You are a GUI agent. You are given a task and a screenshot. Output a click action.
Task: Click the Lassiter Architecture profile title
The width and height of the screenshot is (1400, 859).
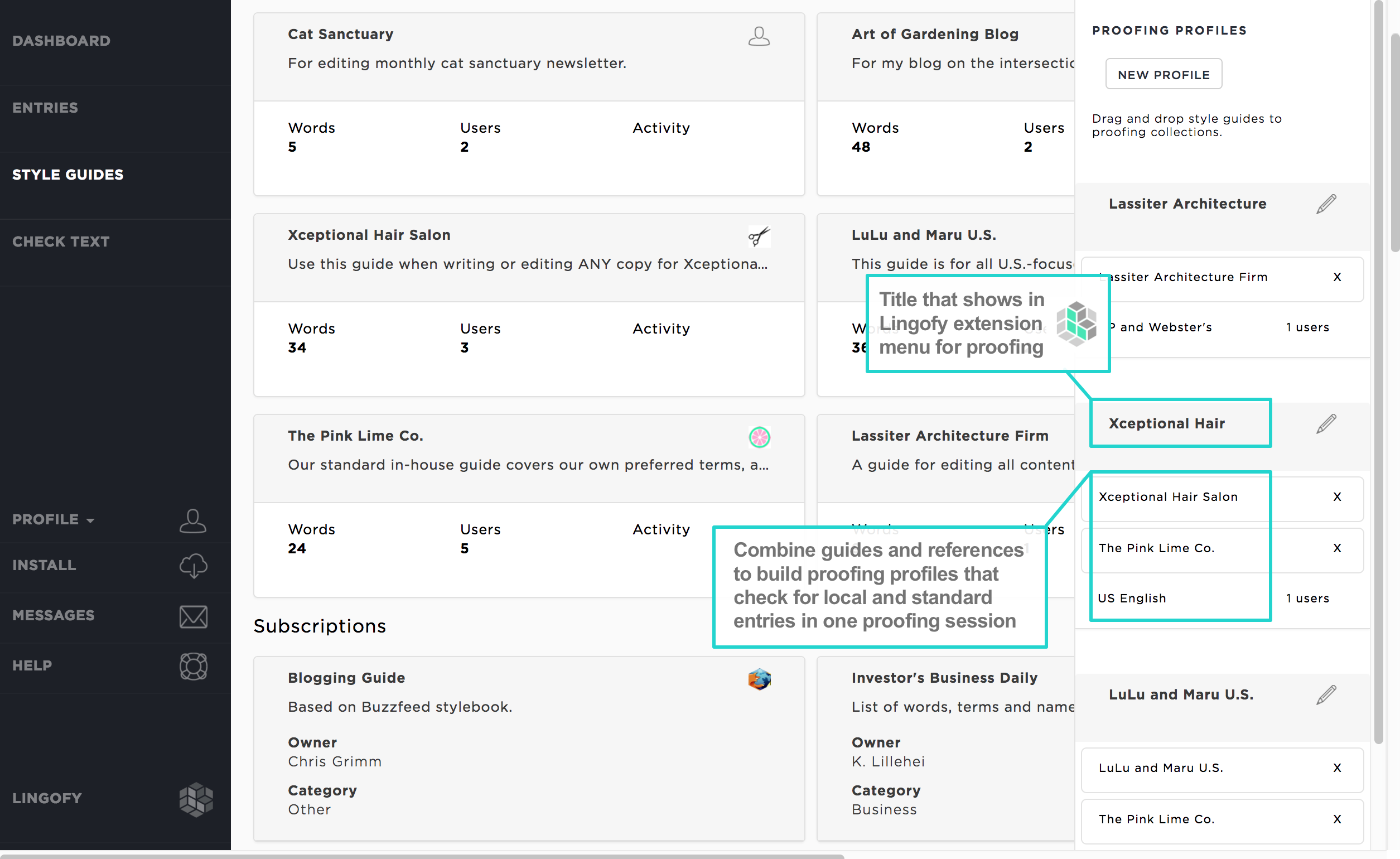[x=1187, y=204]
